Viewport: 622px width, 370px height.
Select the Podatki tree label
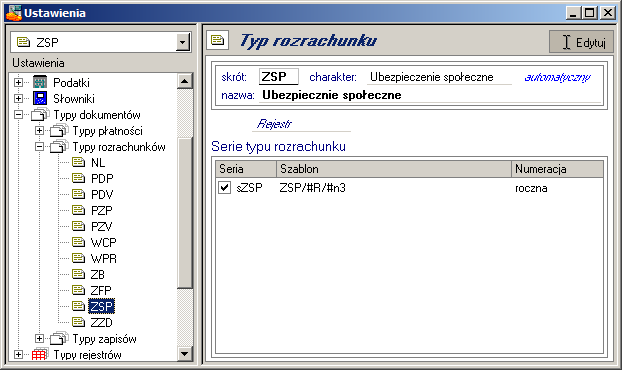[71, 82]
